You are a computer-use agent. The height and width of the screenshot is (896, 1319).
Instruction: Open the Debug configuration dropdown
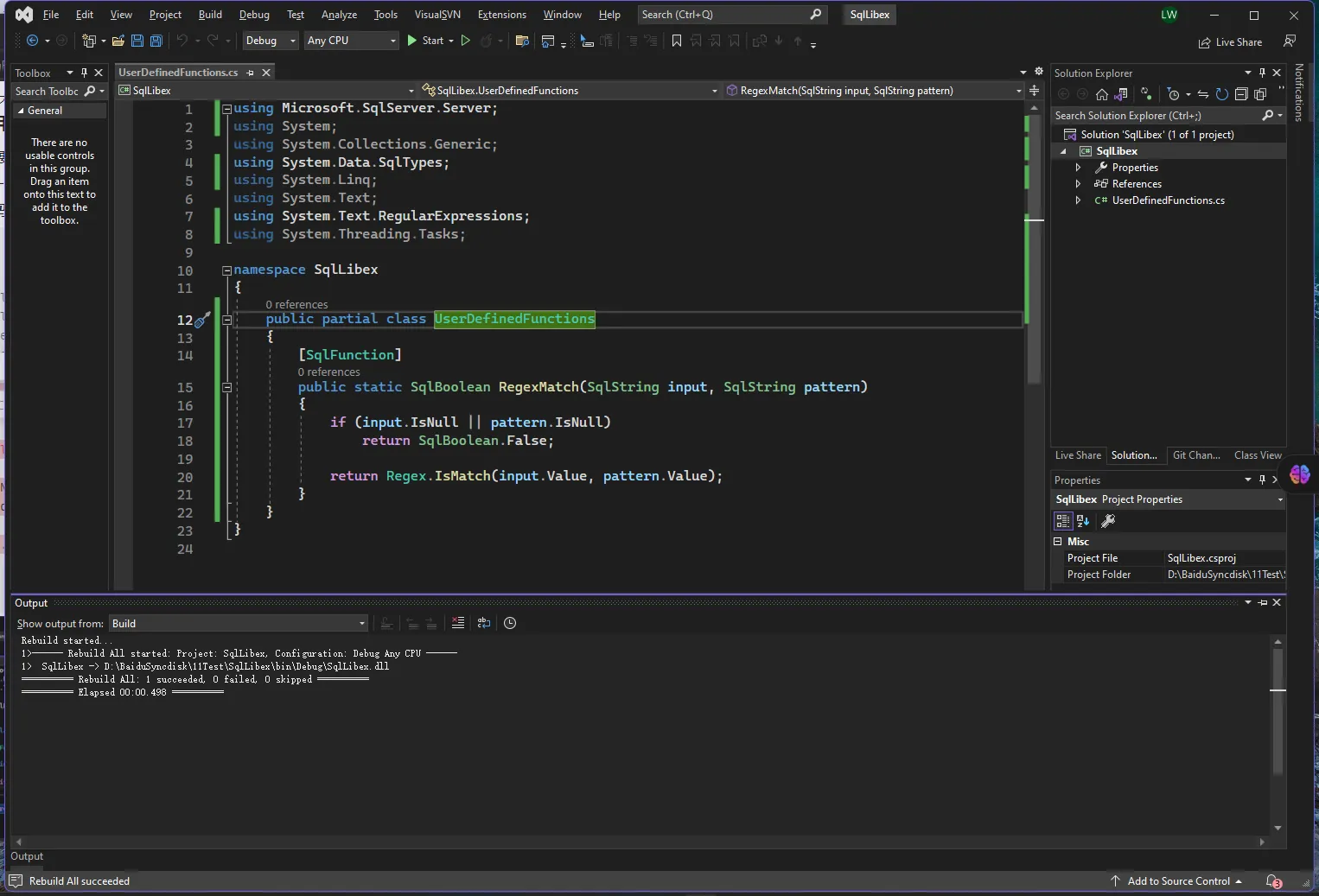270,41
